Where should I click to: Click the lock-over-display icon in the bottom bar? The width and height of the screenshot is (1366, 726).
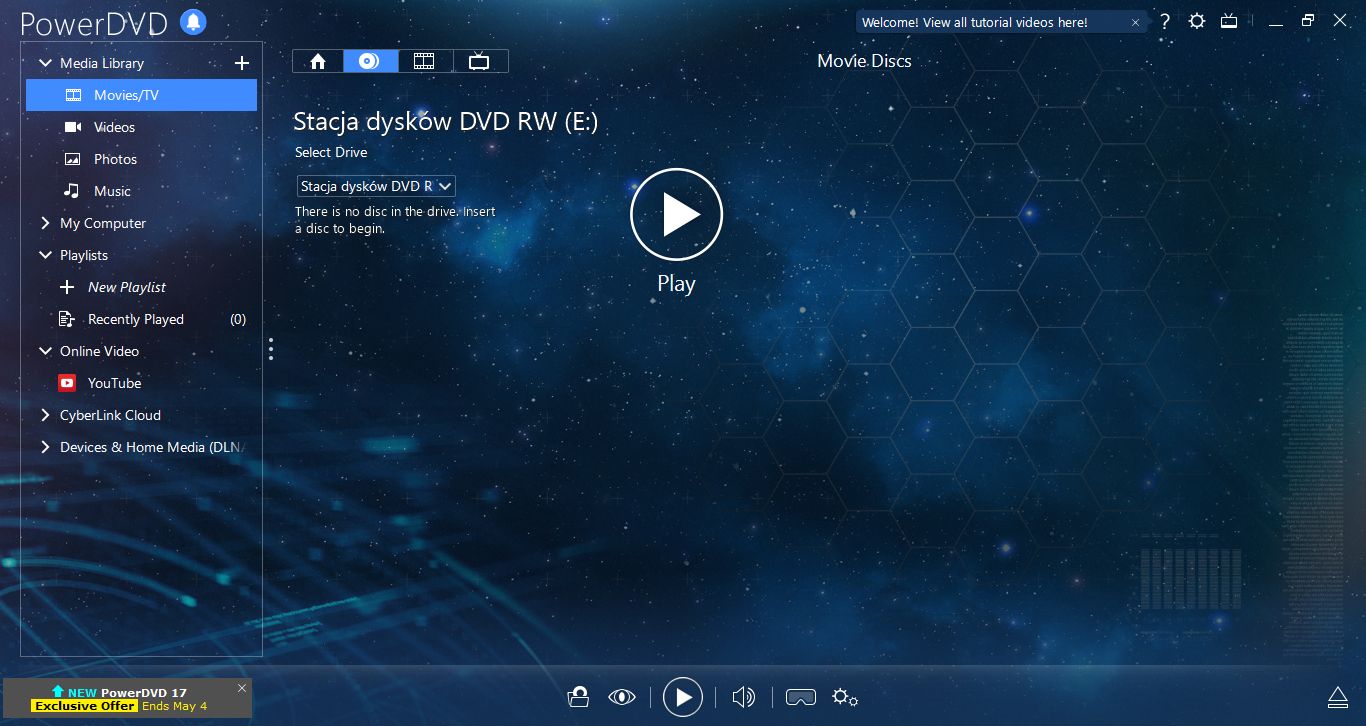(x=578, y=697)
